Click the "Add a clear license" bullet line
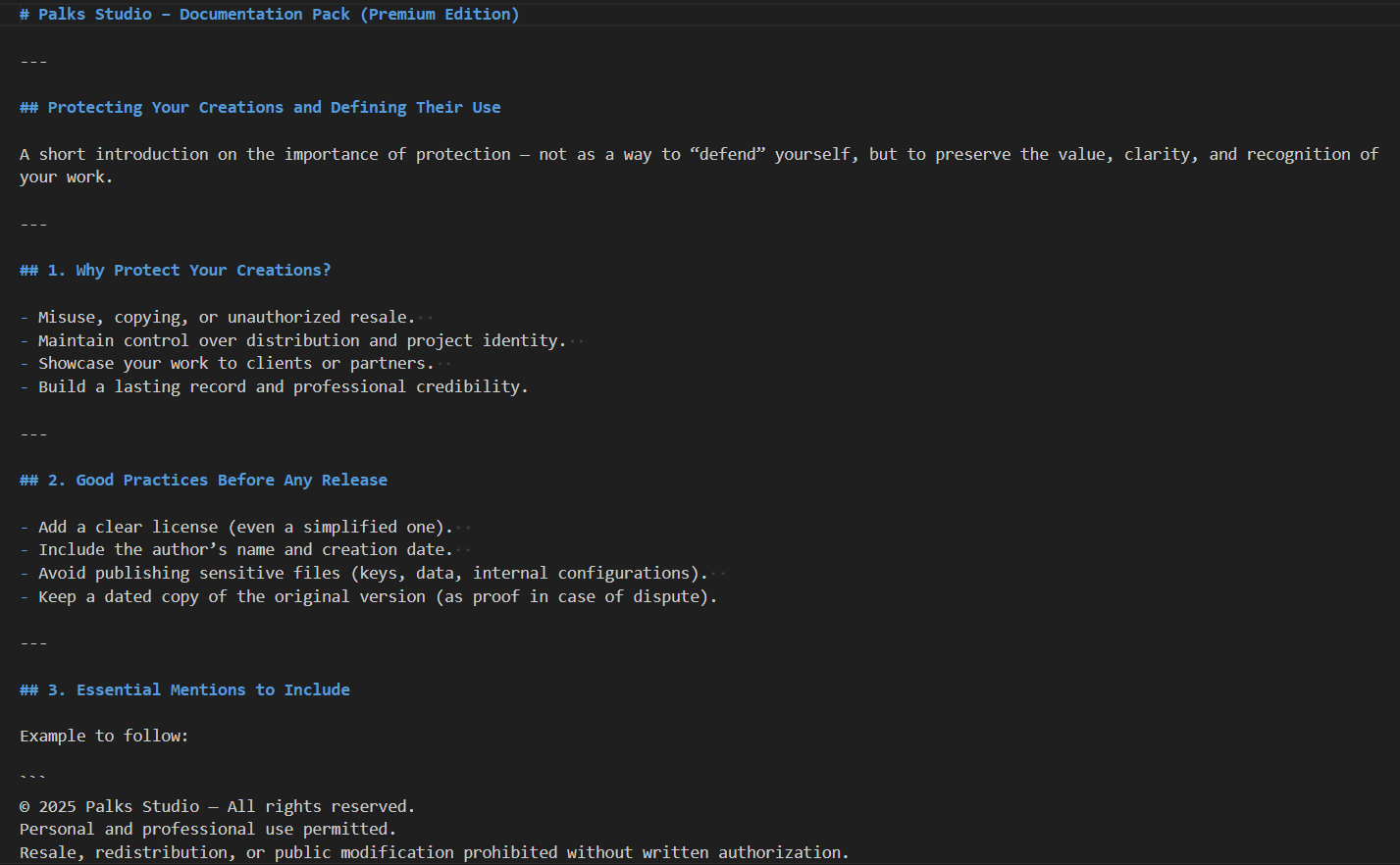Screen dimensions: 1400x865 (245, 528)
